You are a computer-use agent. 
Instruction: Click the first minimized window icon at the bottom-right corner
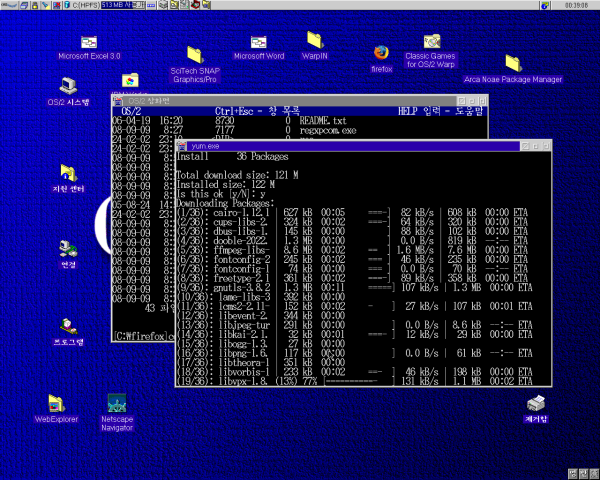(x=573, y=473)
